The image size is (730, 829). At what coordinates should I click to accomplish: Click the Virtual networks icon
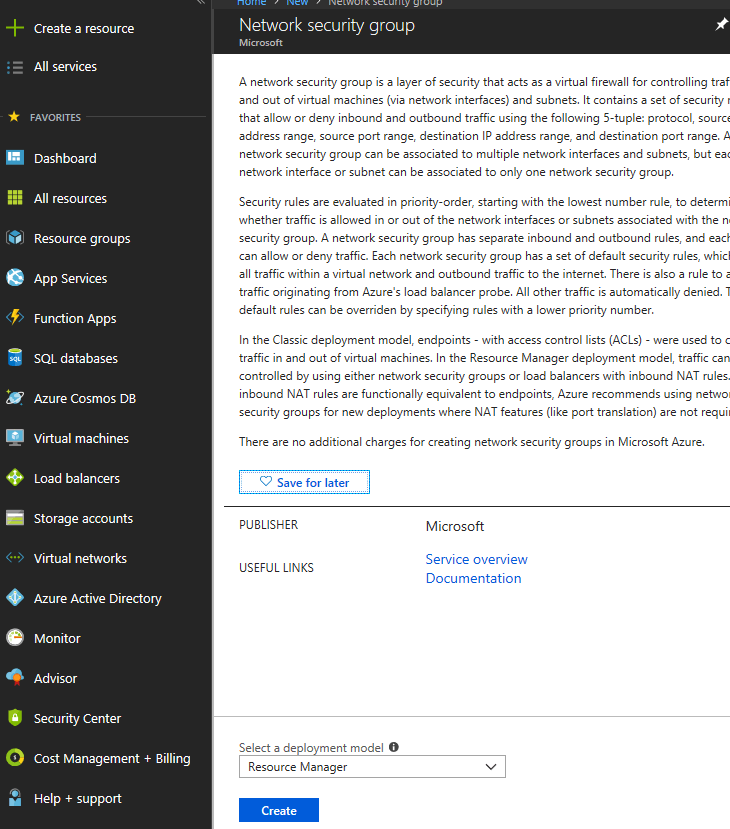click(x=15, y=558)
